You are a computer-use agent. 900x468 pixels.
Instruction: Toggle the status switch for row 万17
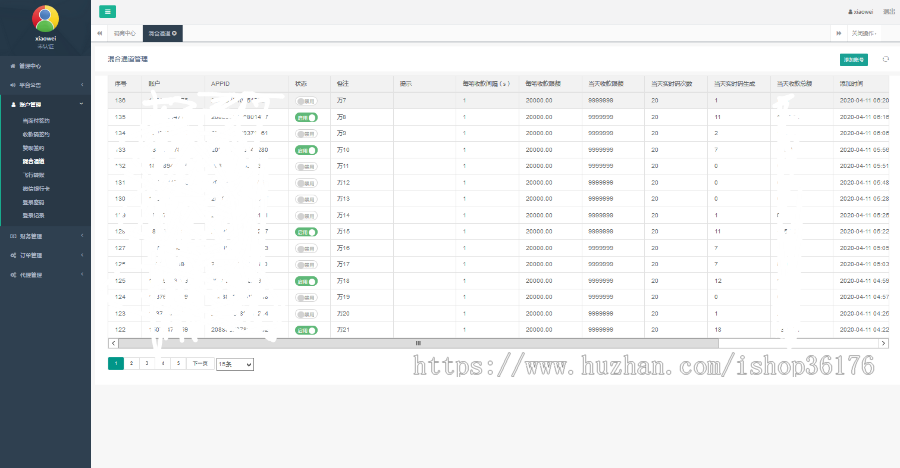(x=306, y=265)
